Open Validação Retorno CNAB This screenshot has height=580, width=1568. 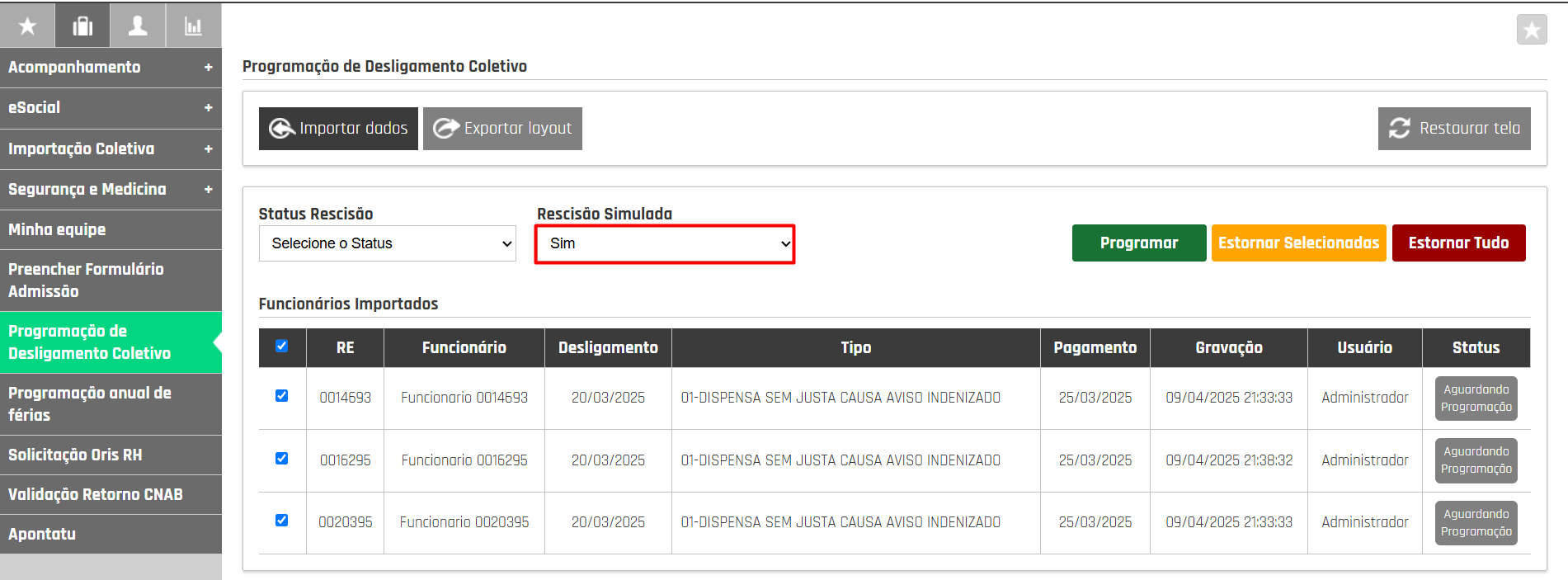pos(111,494)
